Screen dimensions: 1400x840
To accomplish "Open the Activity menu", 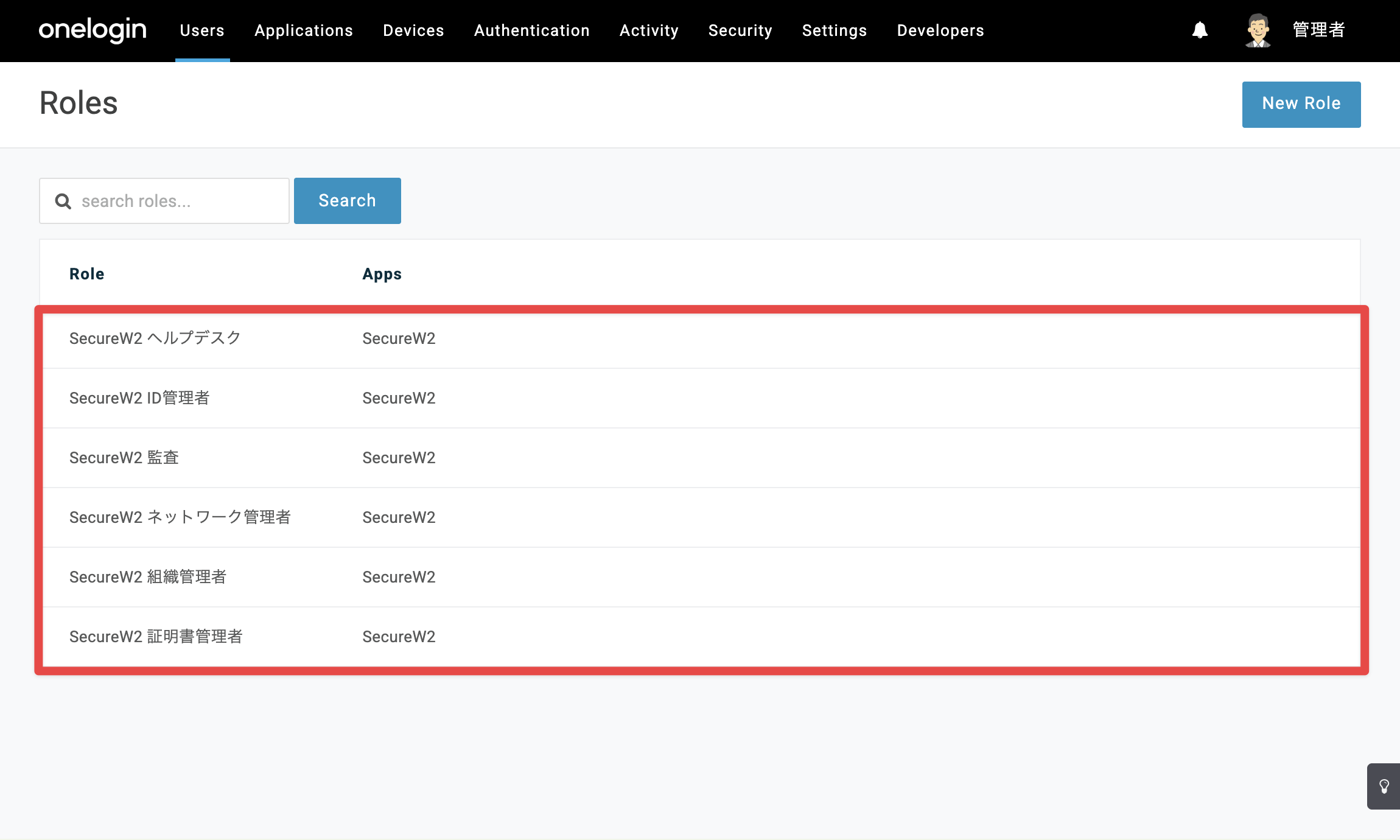I will click(x=649, y=30).
